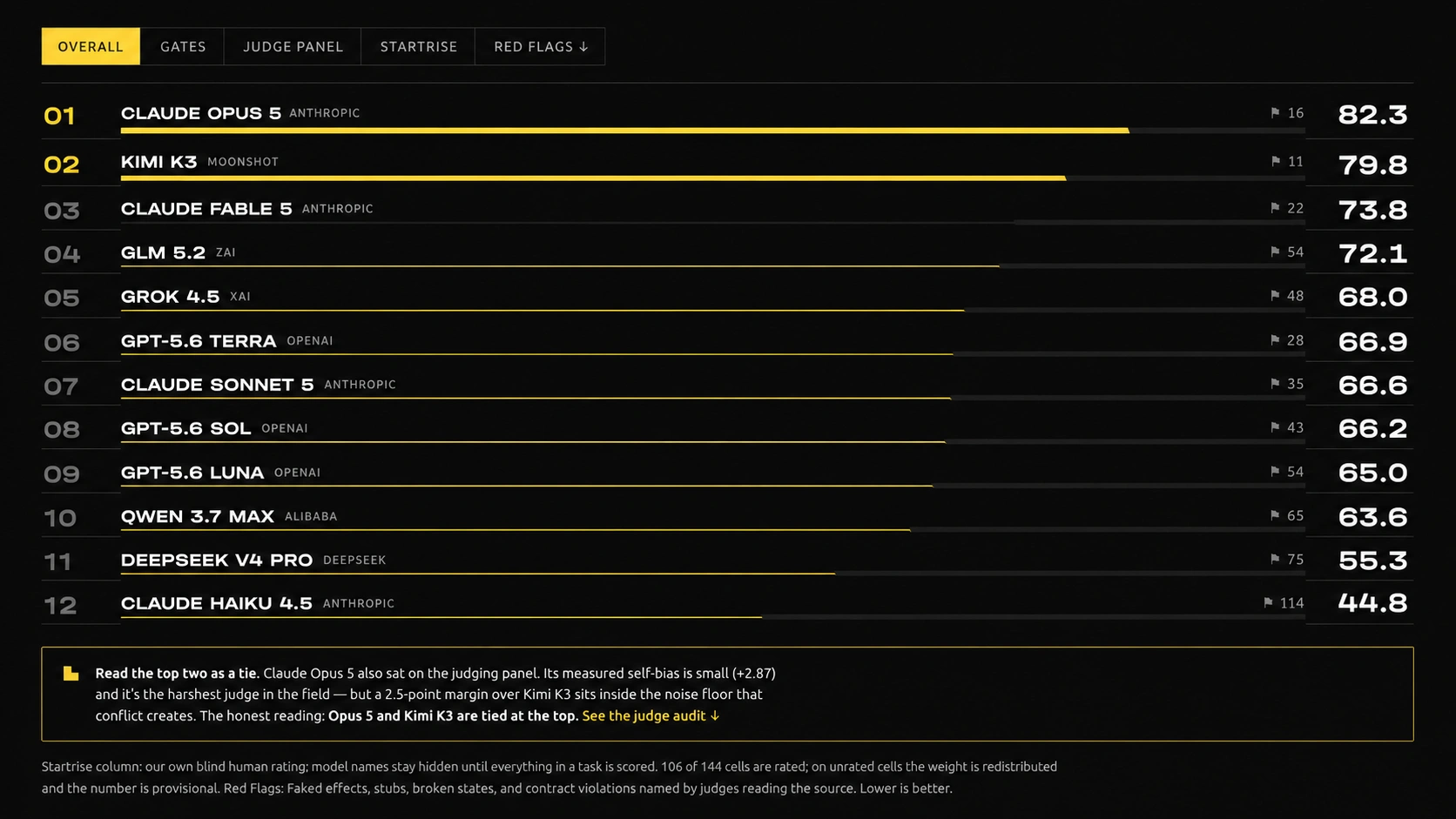Click the 'OpenAI' label beside GPT-5.6 Terra

coord(310,341)
